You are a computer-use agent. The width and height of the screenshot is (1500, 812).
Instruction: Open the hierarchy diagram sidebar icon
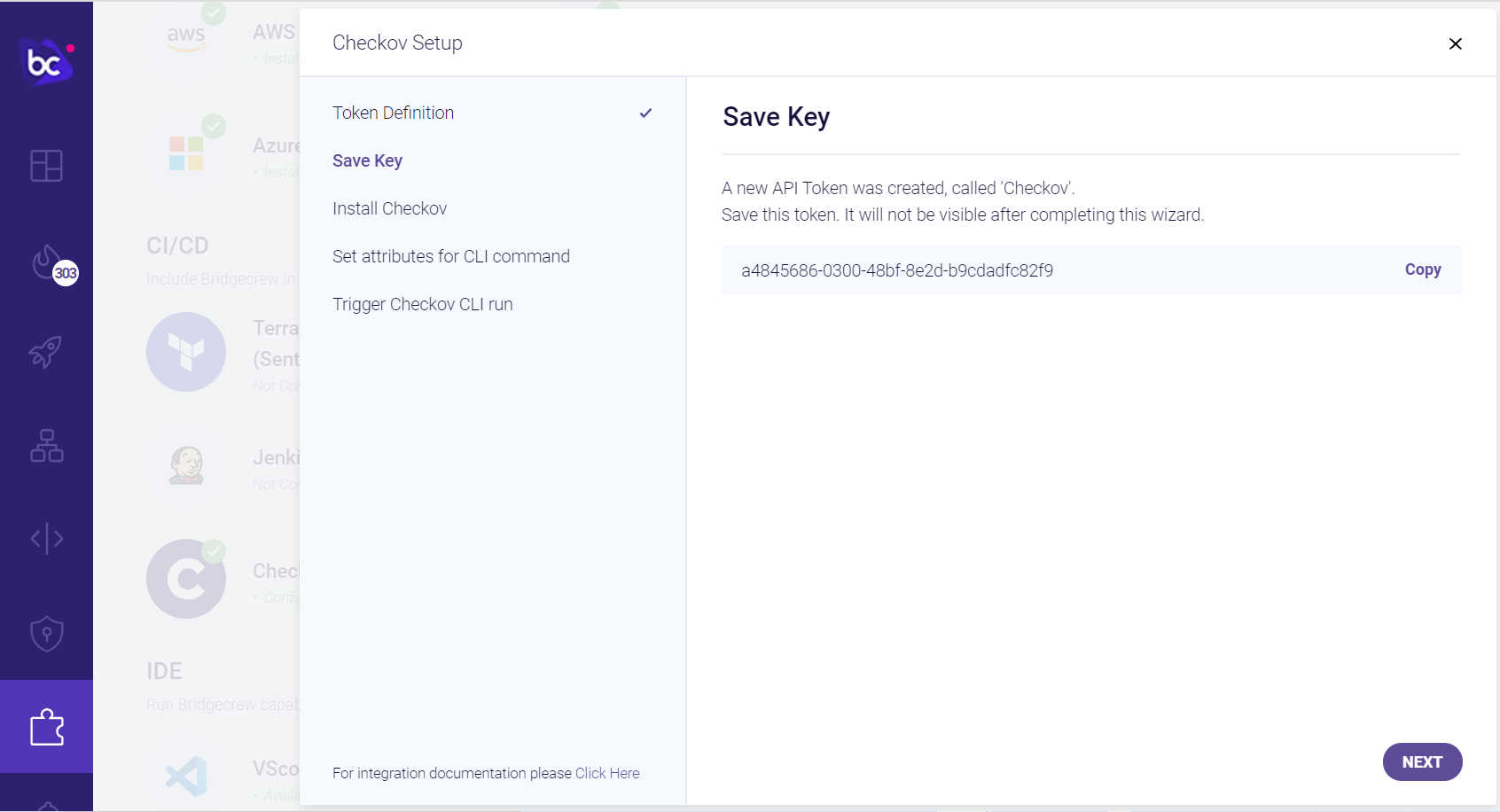(x=46, y=446)
